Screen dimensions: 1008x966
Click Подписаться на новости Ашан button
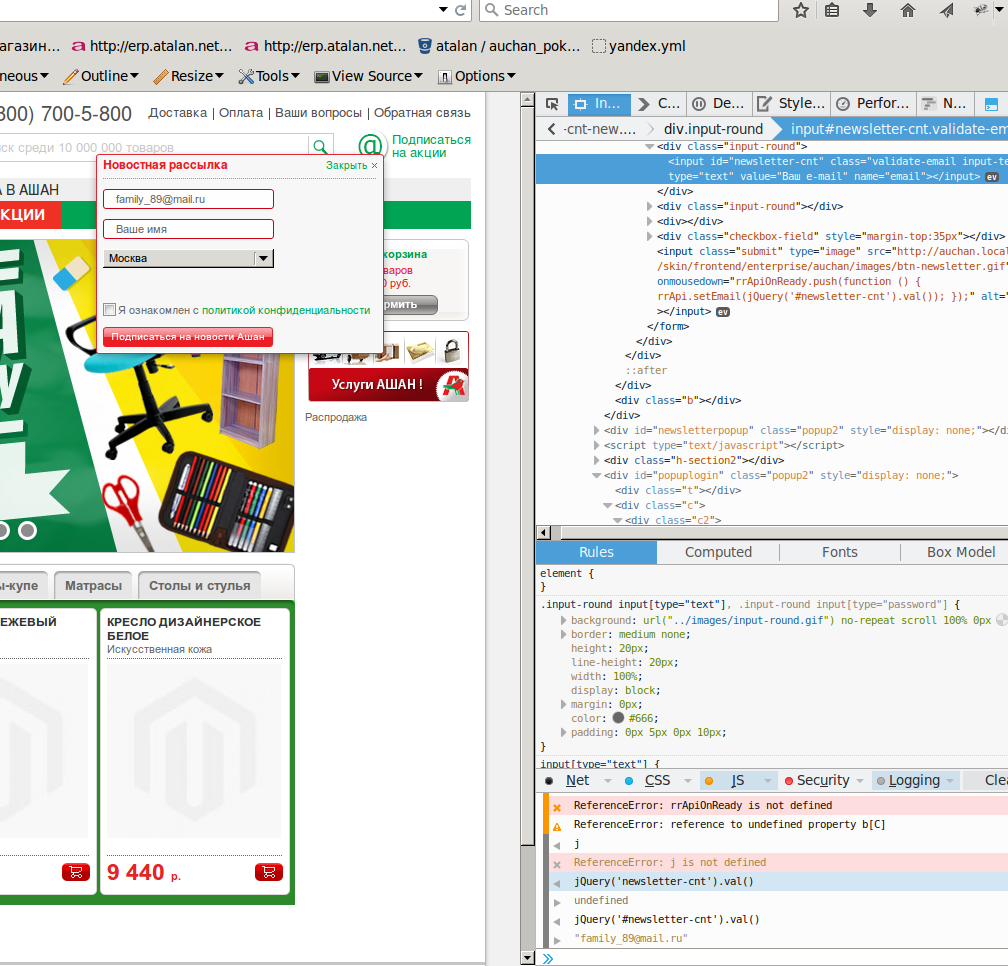tap(188, 337)
